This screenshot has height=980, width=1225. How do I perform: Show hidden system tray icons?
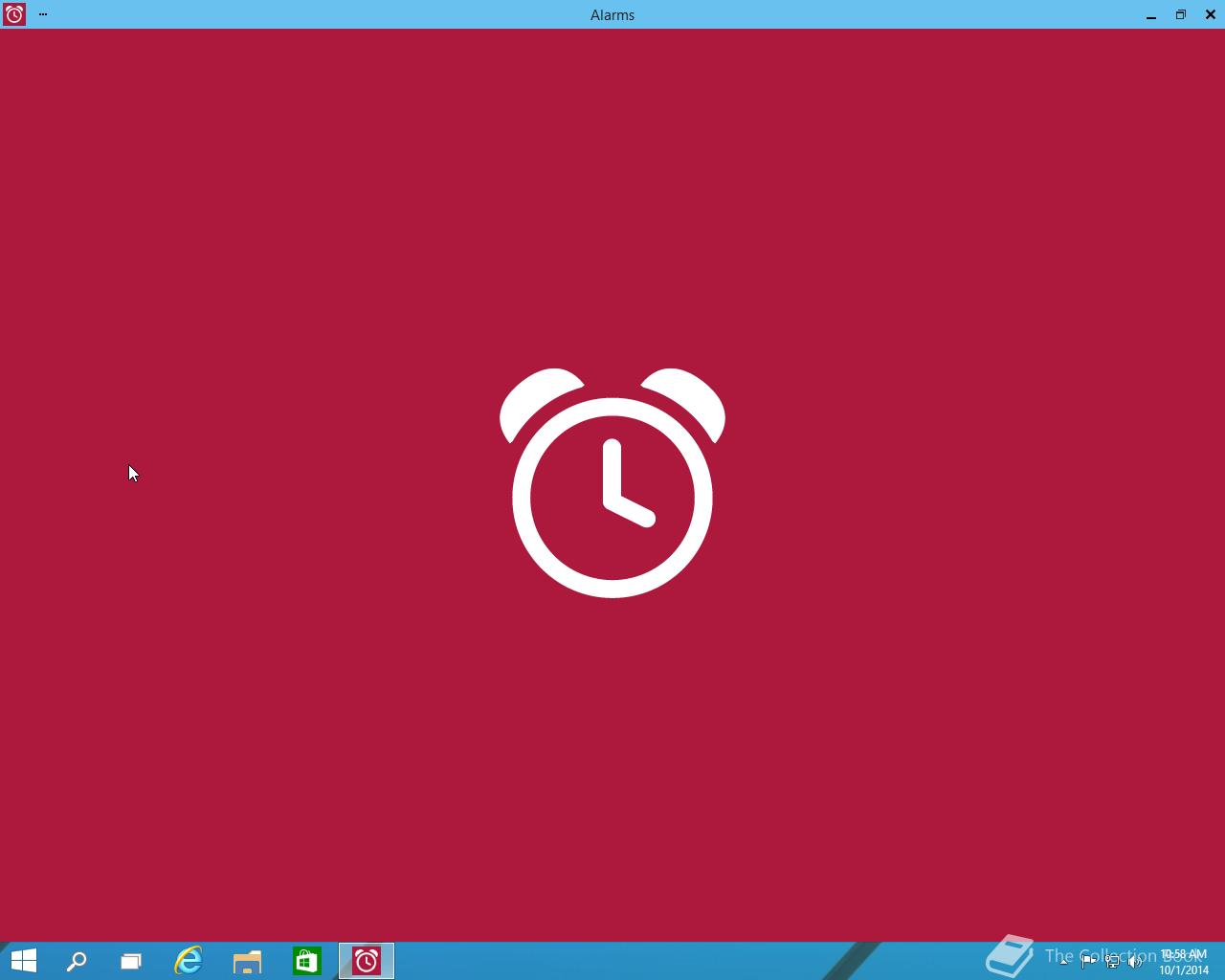point(1063,962)
